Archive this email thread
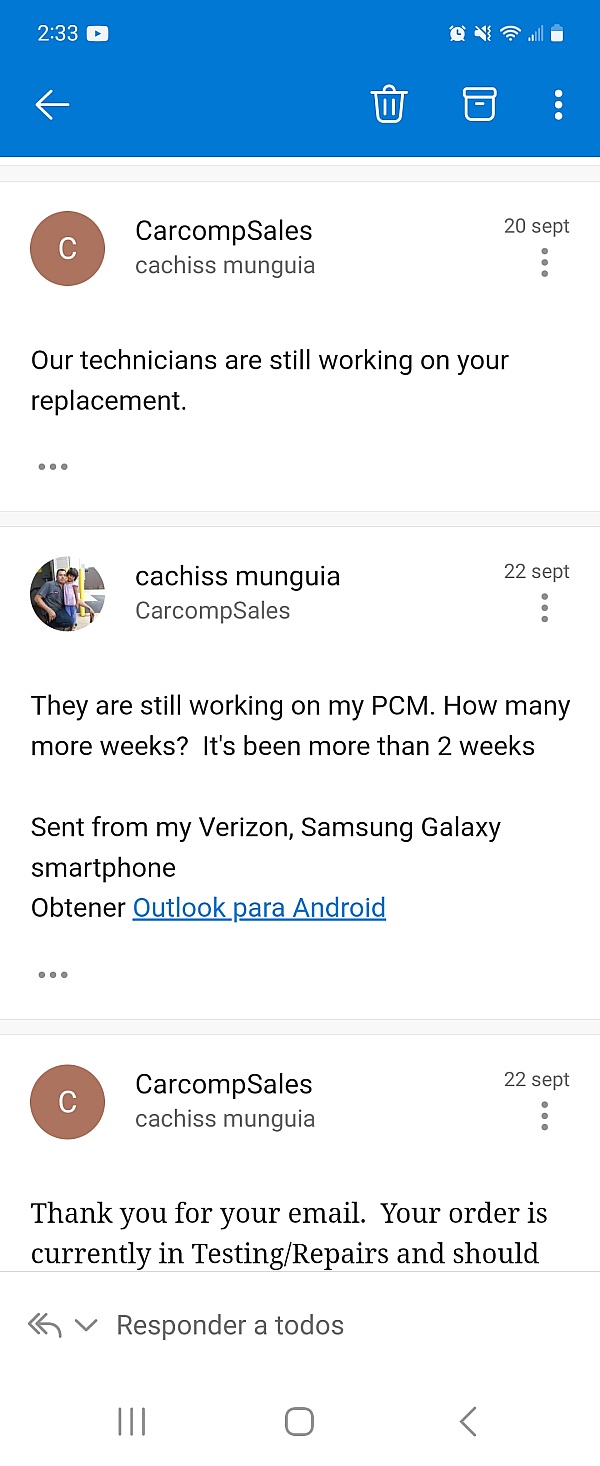This screenshot has height=1466, width=600. [x=479, y=104]
